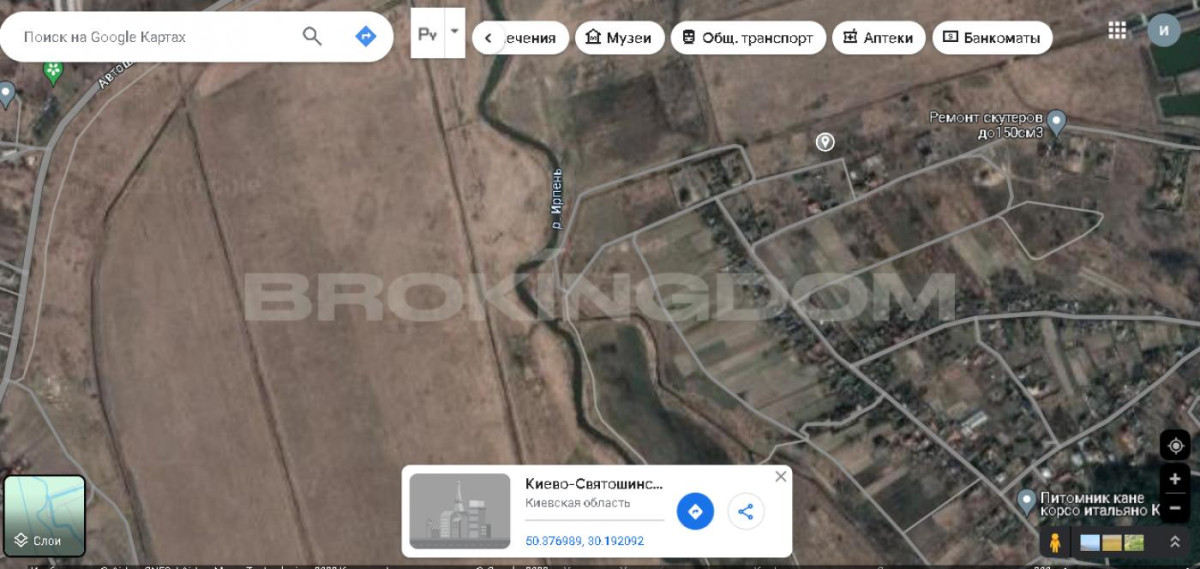
Task: Pick up the Street View pegman
Action: click(1054, 543)
